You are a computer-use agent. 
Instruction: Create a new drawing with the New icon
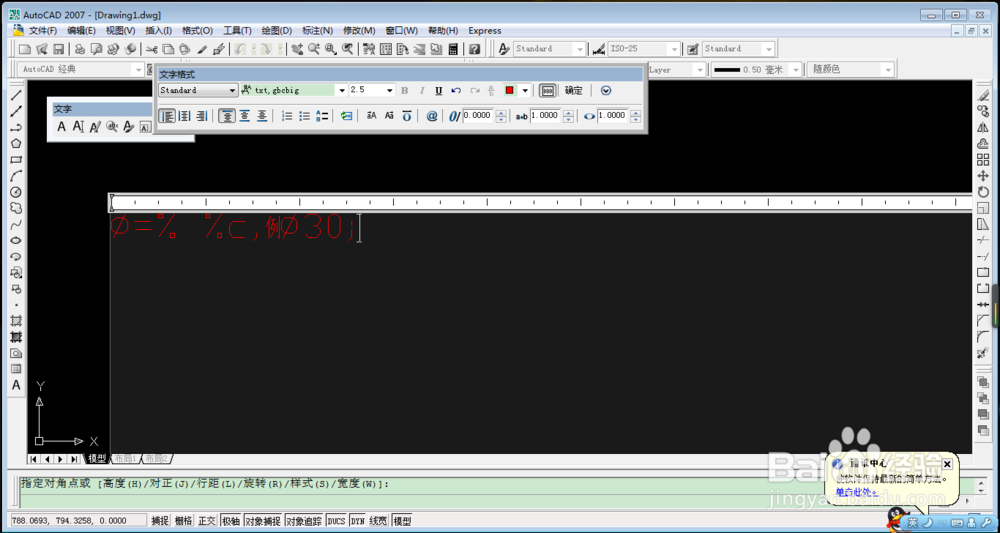tap(25, 48)
